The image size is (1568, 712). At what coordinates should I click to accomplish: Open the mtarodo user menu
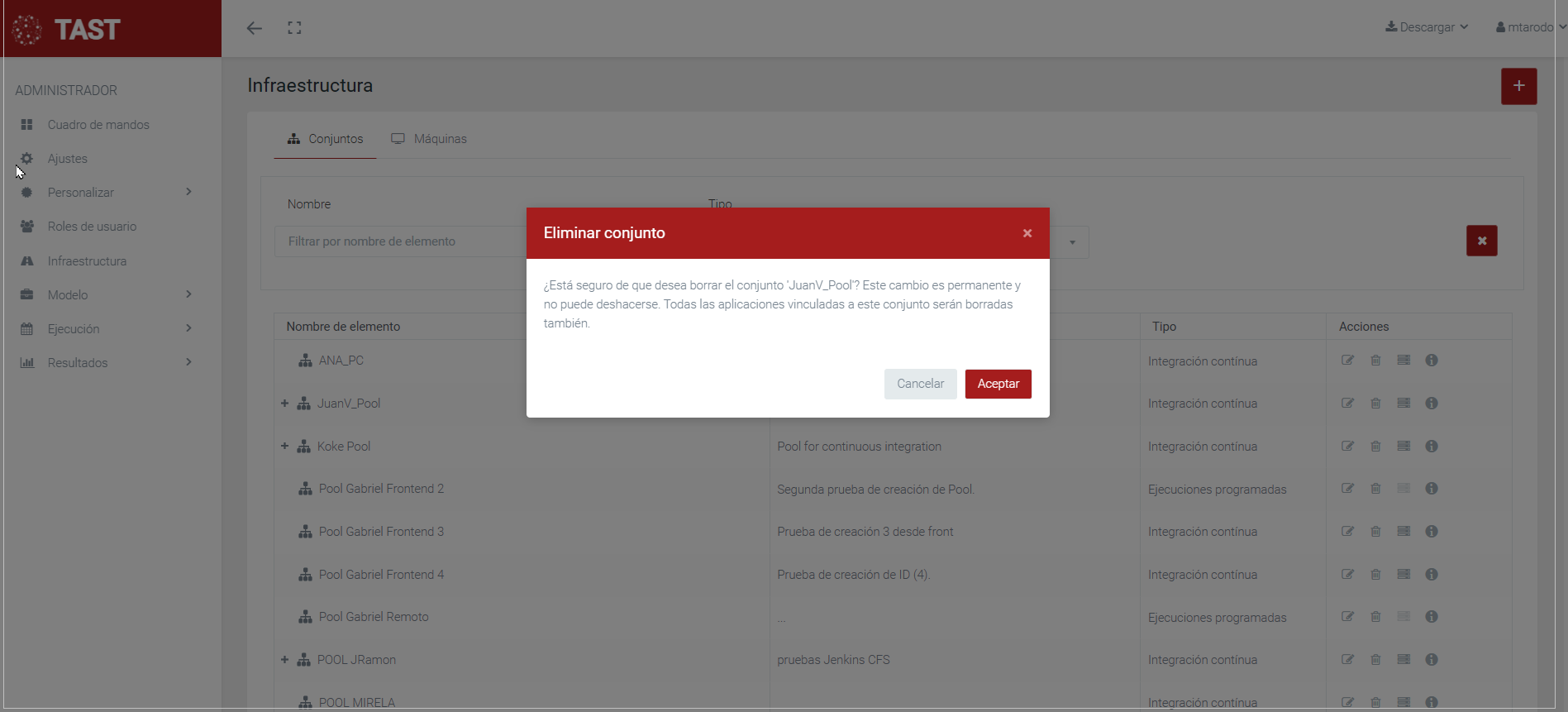1529,27
